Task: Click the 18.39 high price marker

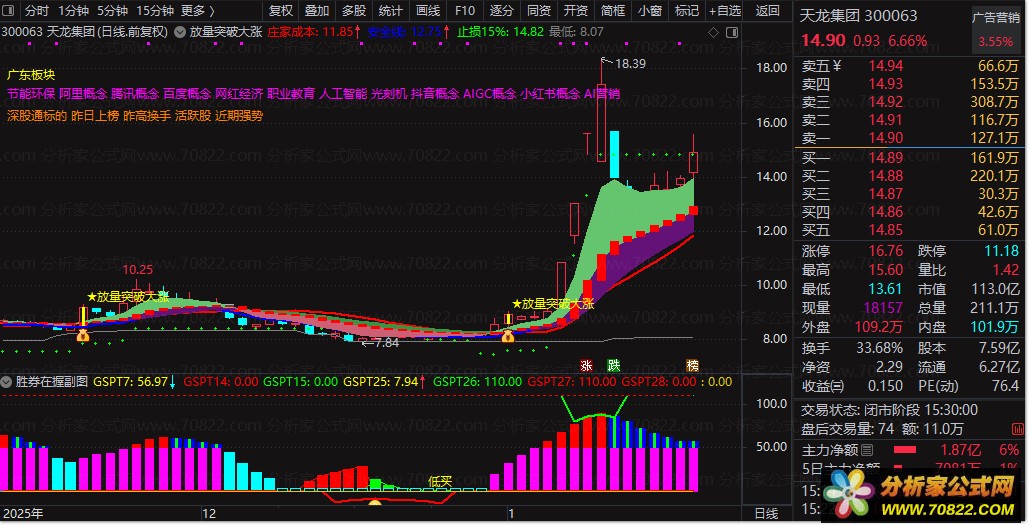Action: (x=630, y=64)
